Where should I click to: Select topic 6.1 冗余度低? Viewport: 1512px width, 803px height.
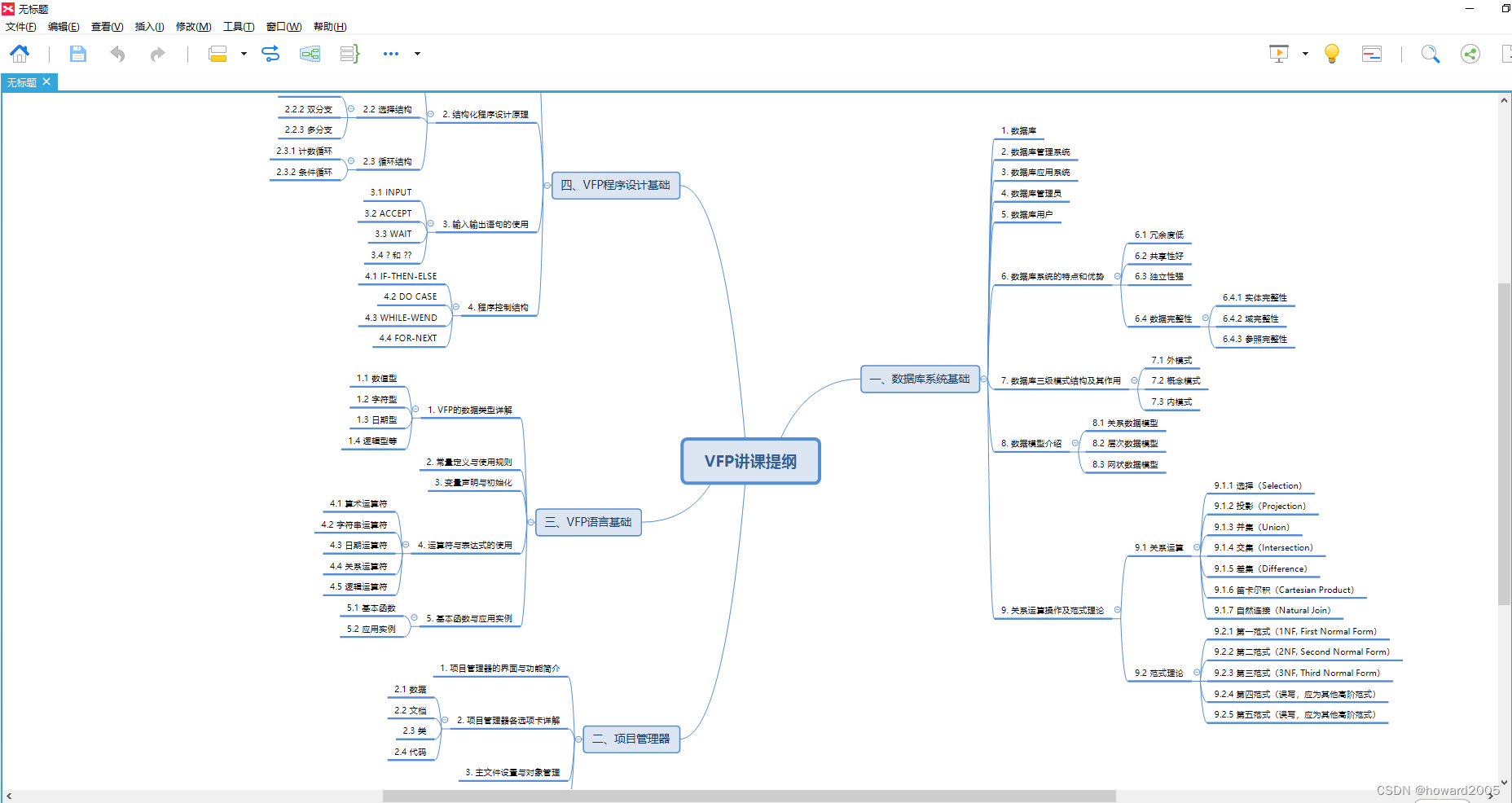point(1159,235)
